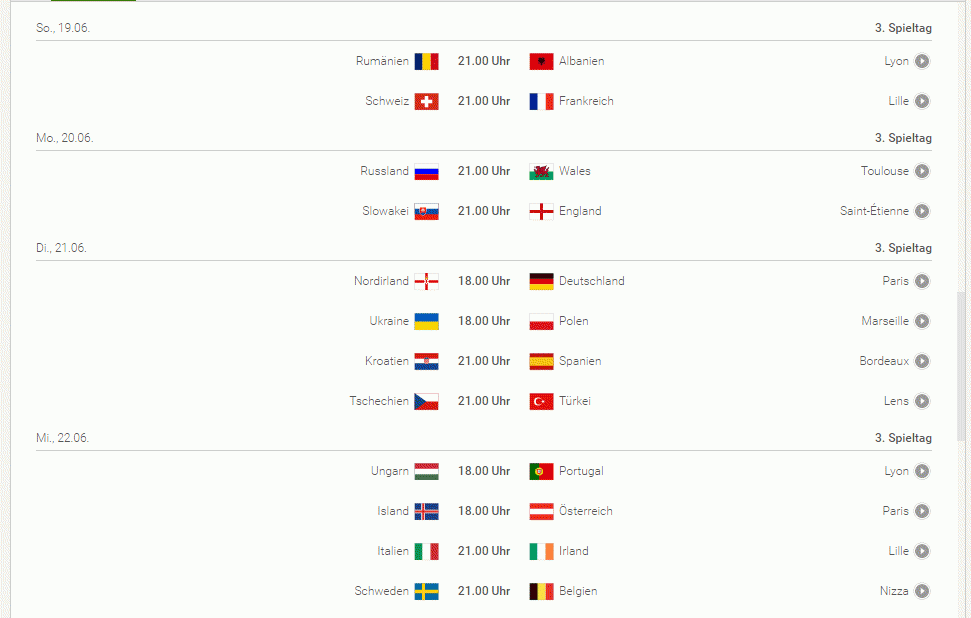Expand details for the Rumänien–Albanien match in Lyon

(922, 61)
